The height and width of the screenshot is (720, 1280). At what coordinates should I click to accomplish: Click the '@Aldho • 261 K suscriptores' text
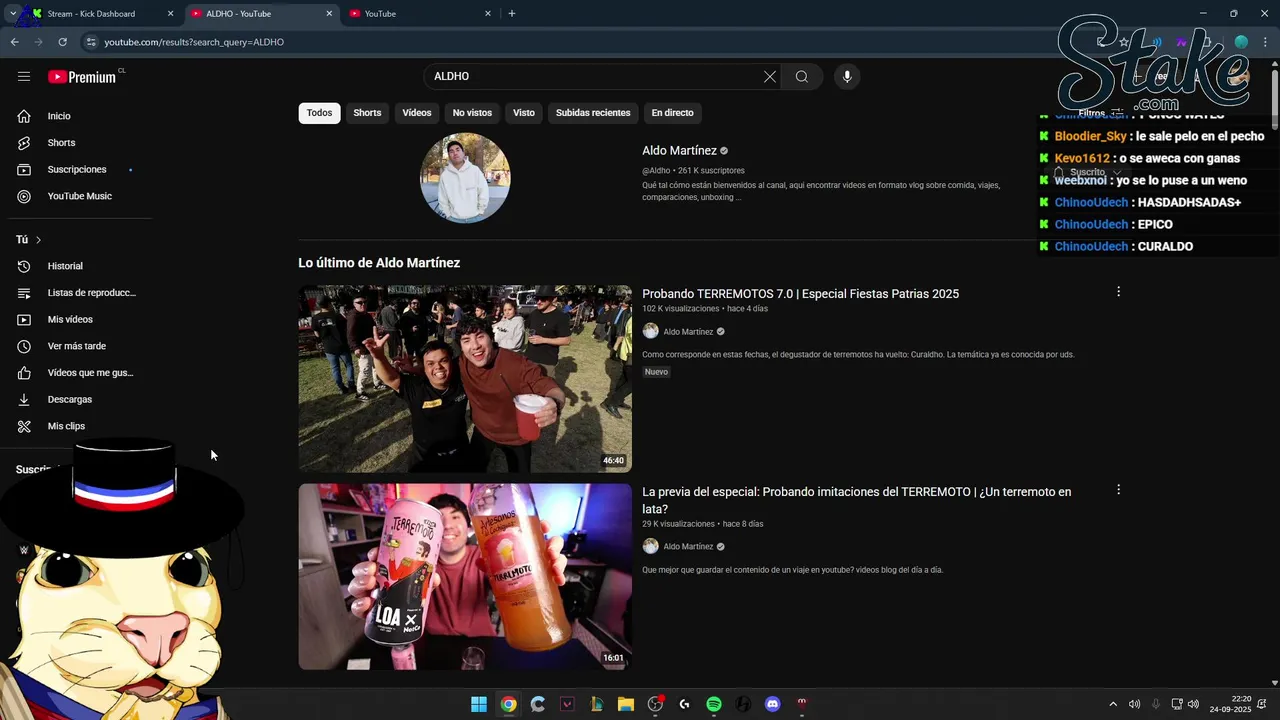click(693, 171)
